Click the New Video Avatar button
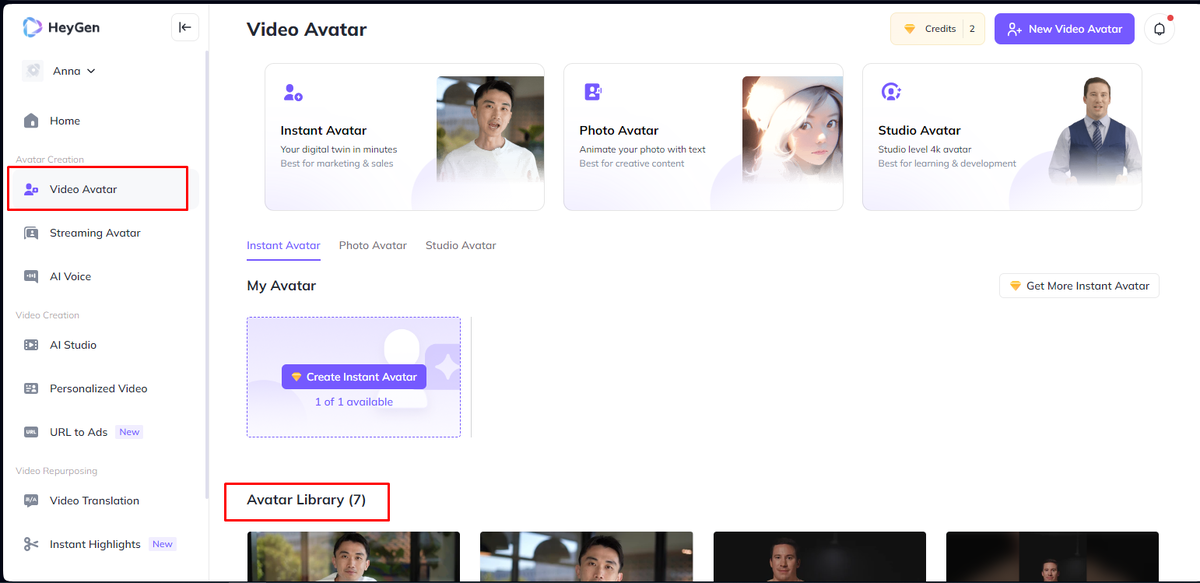Screen dimensions: 1200x583 coord(1064,29)
